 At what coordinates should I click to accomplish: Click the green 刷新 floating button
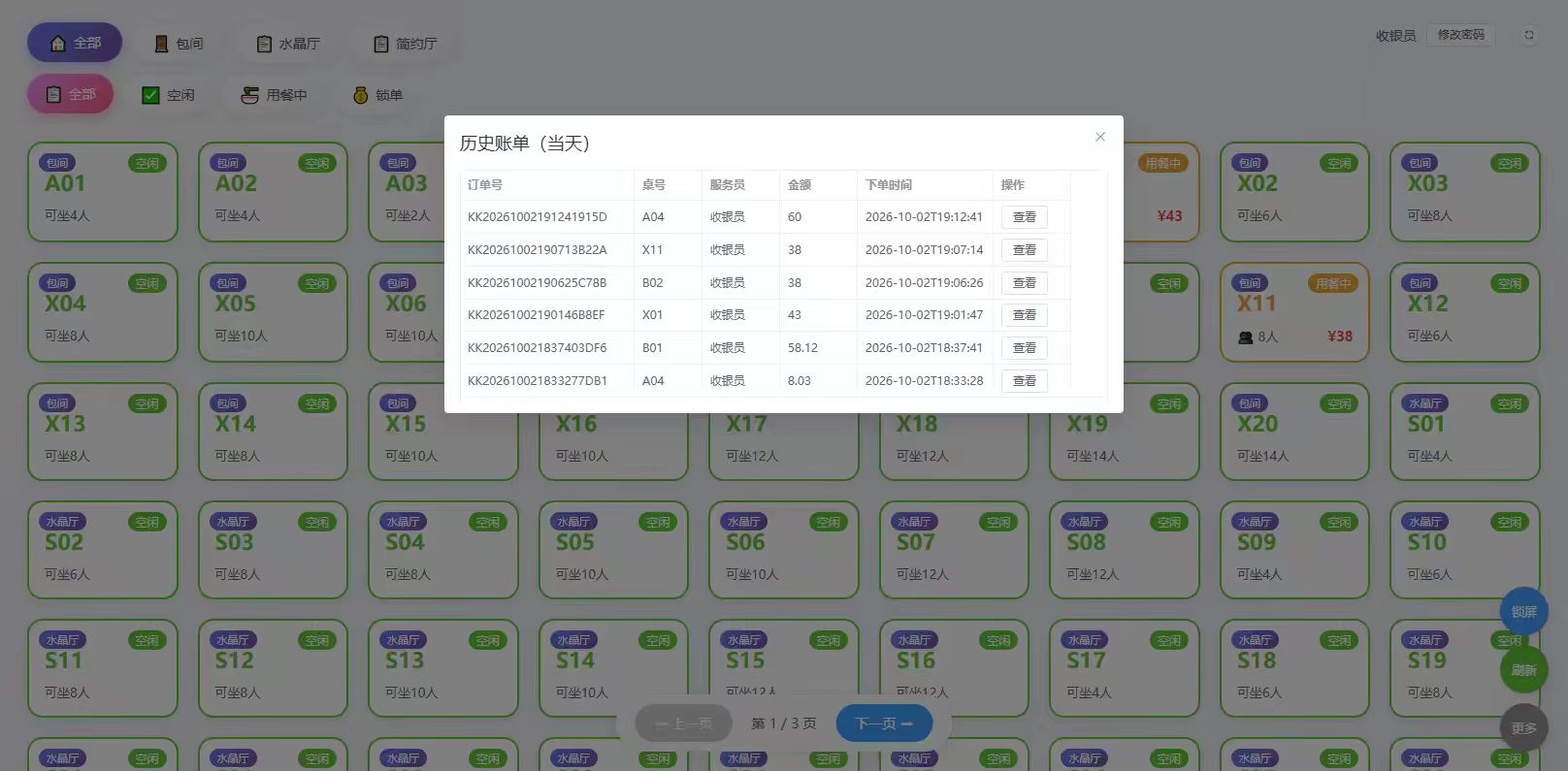(x=1523, y=670)
